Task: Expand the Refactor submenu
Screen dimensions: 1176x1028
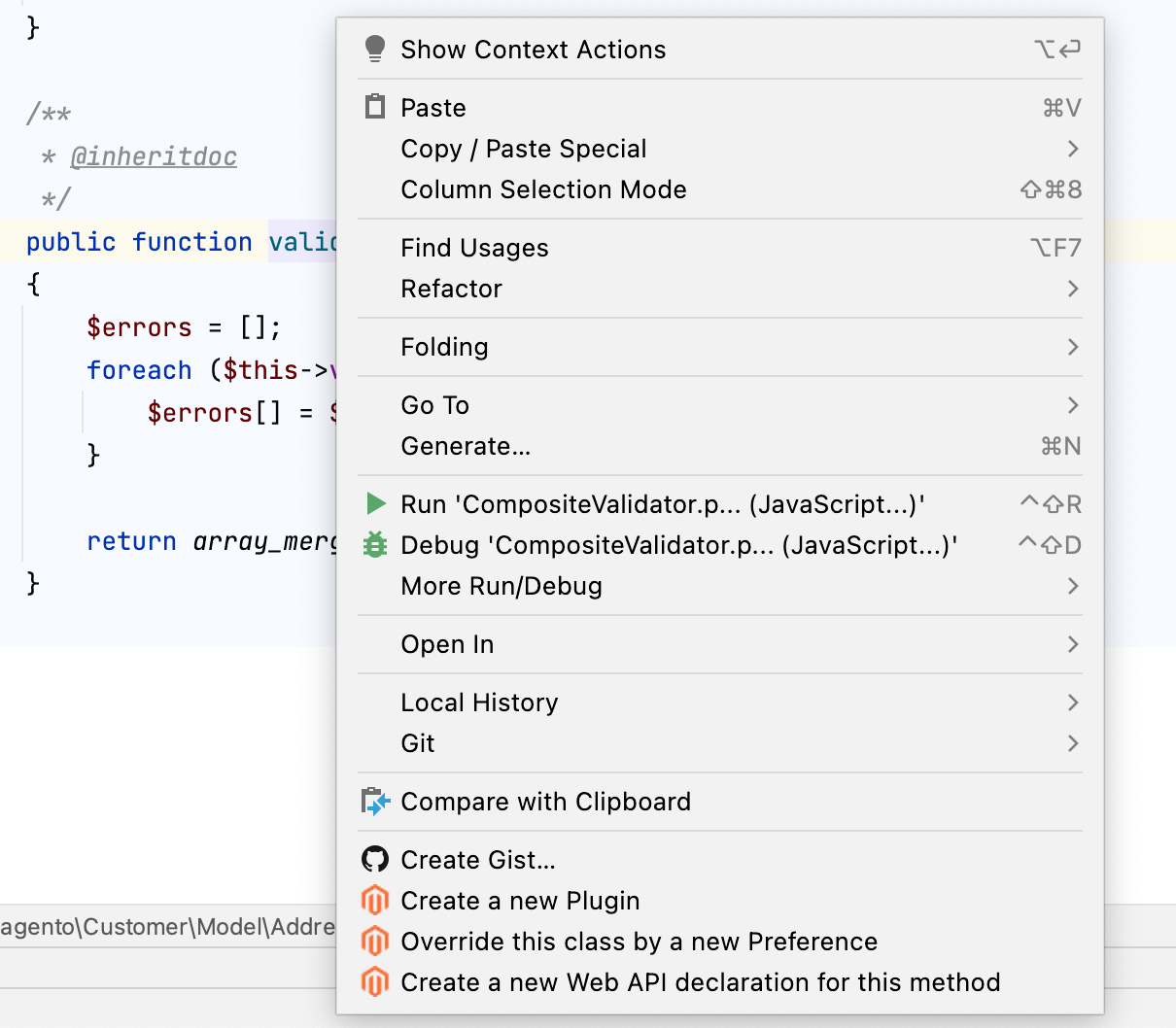Action: (x=451, y=289)
